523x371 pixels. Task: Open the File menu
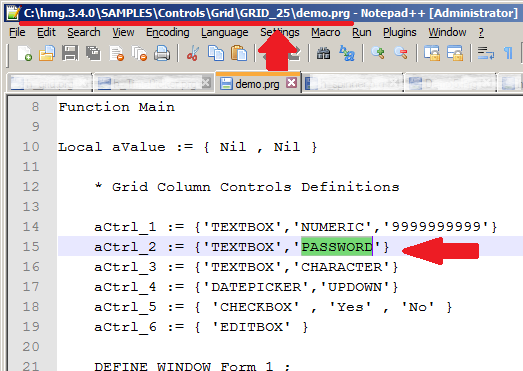click(x=17, y=32)
